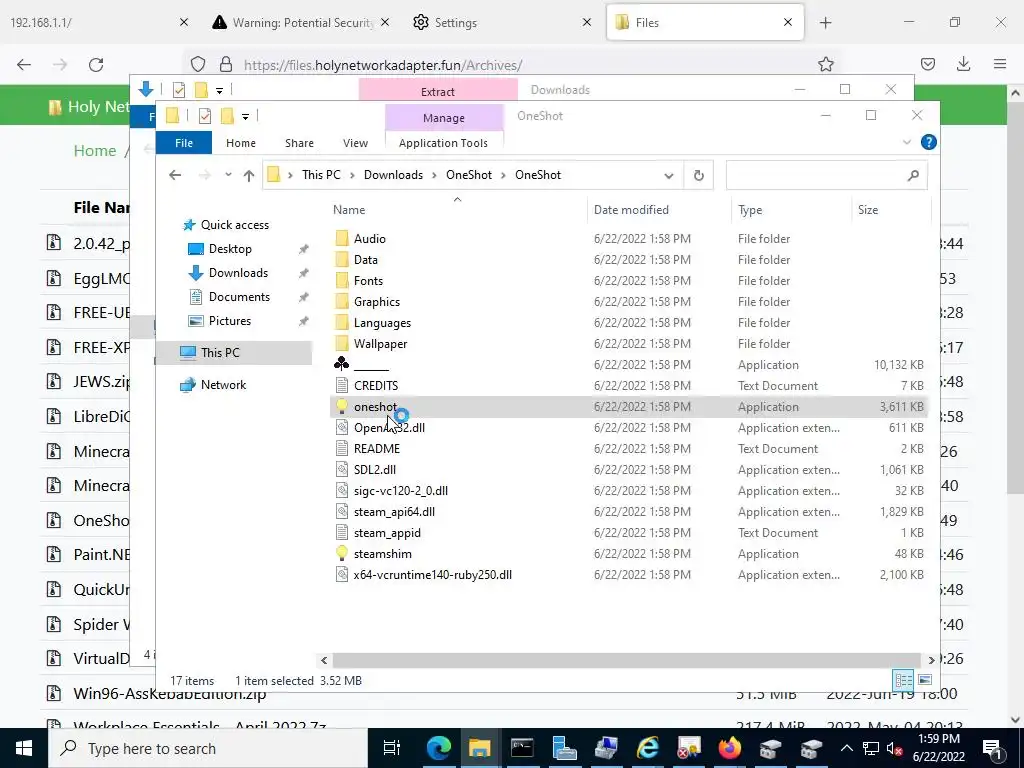1024x768 pixels.
Task: Click Properties icon in quick access toolbar
Action: [x=204, y=116]
